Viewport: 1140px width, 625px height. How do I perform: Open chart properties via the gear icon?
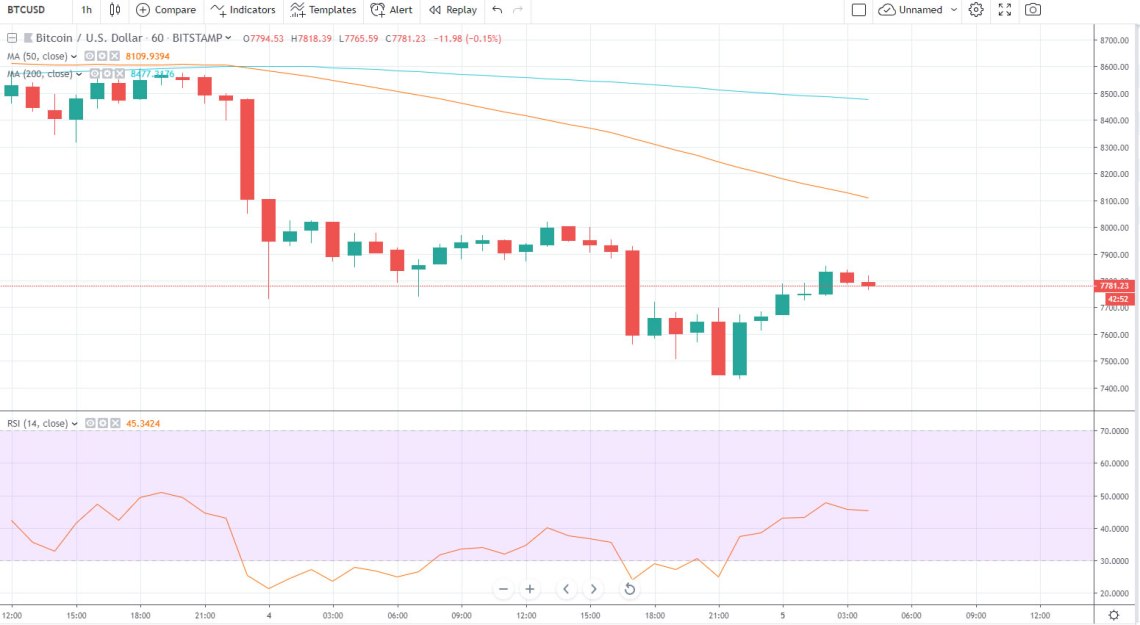(976, 10)
